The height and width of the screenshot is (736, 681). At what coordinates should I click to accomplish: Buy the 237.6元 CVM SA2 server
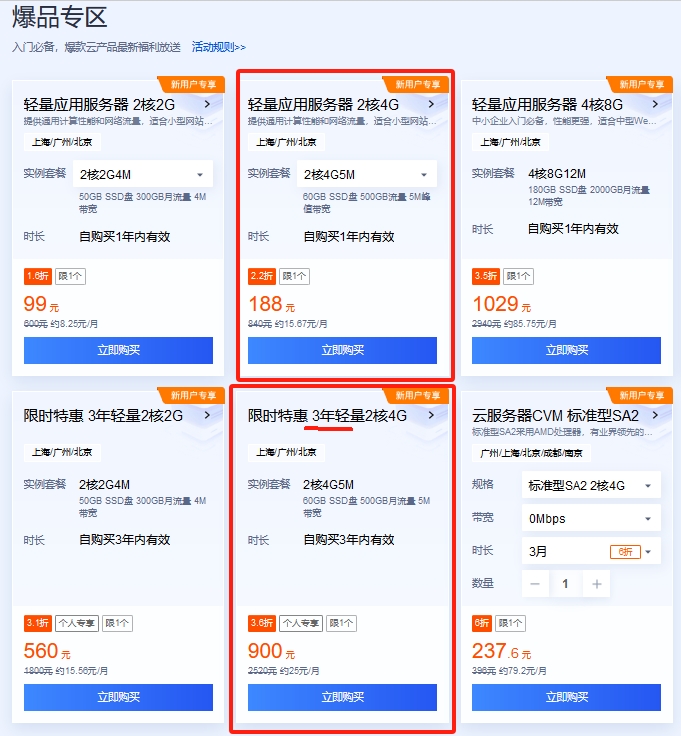(566, 697)
